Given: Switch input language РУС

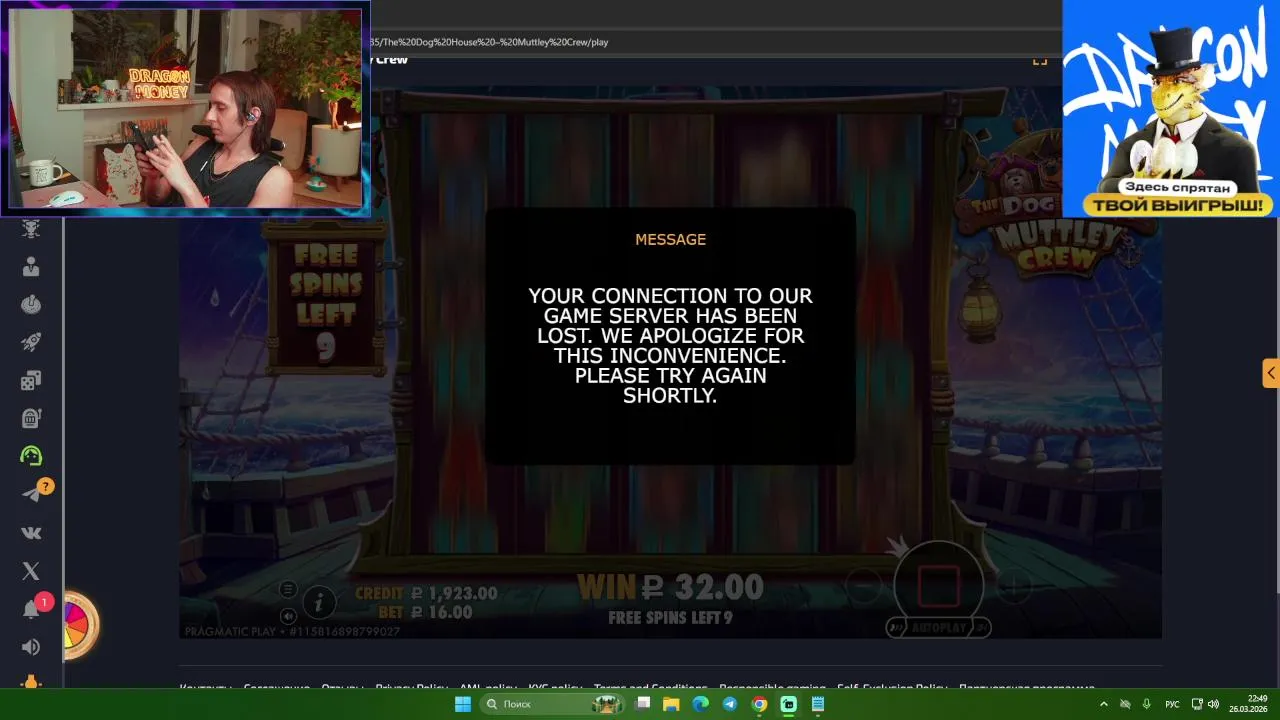Looking at the screenshot, I should pyautogui.click(x=1172, y=704).
